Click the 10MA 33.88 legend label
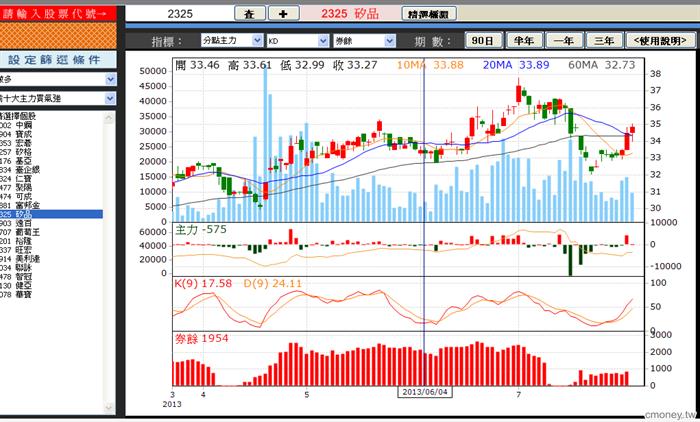The image size is (700, 422). pyautogui.click(x=430, y=65)
